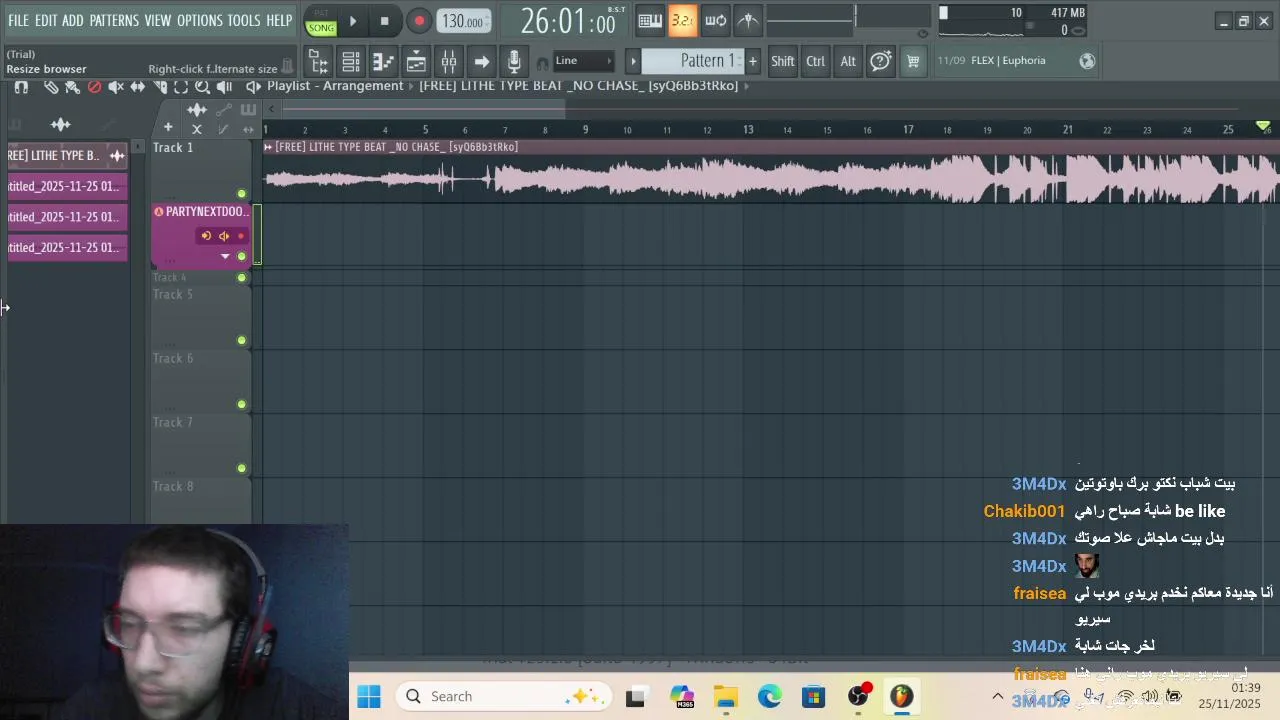Click the master volume slider

click(x=811, y=21)
